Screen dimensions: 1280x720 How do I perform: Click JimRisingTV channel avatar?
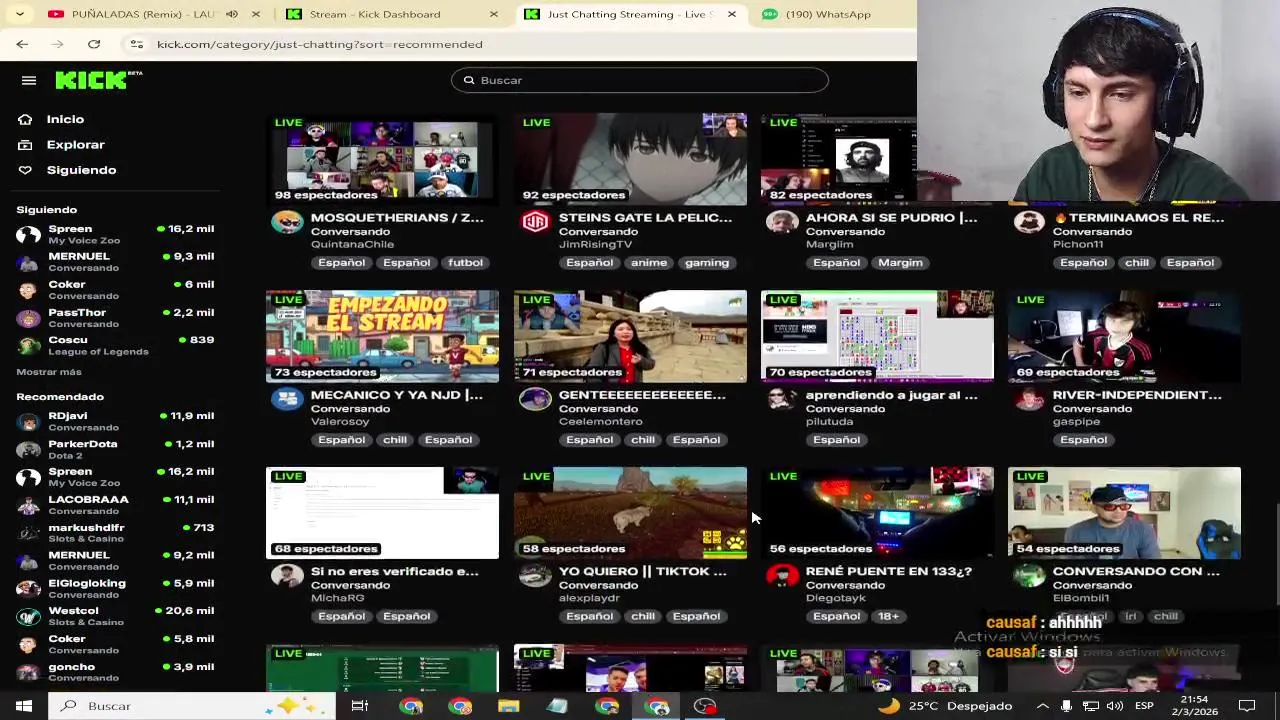pos(535,222)
